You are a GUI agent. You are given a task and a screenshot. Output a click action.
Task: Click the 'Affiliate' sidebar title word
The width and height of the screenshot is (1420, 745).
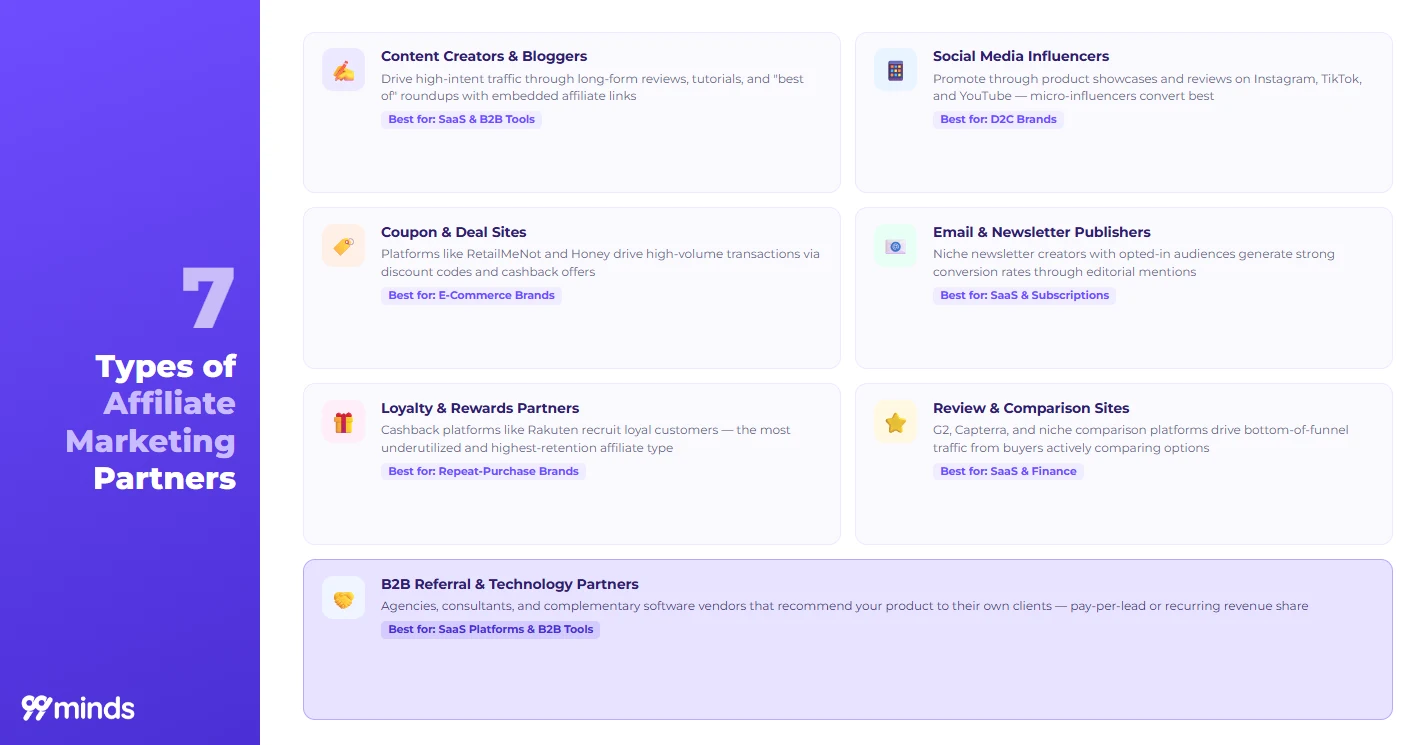[170, 403]
